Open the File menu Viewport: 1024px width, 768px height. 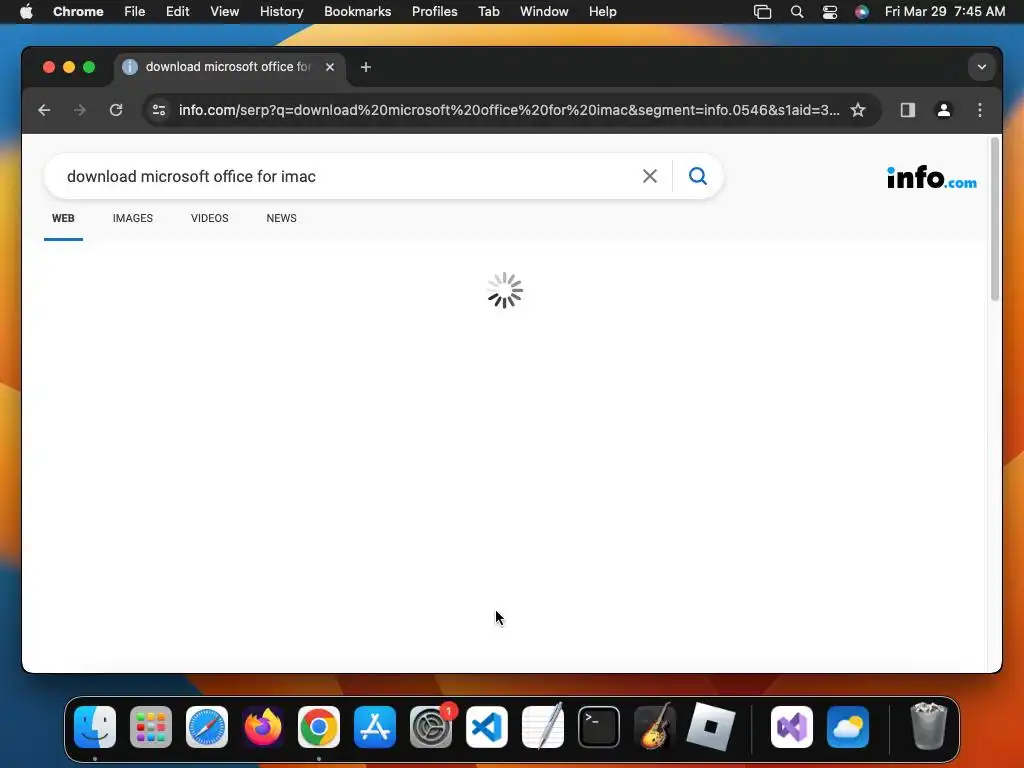135,12
